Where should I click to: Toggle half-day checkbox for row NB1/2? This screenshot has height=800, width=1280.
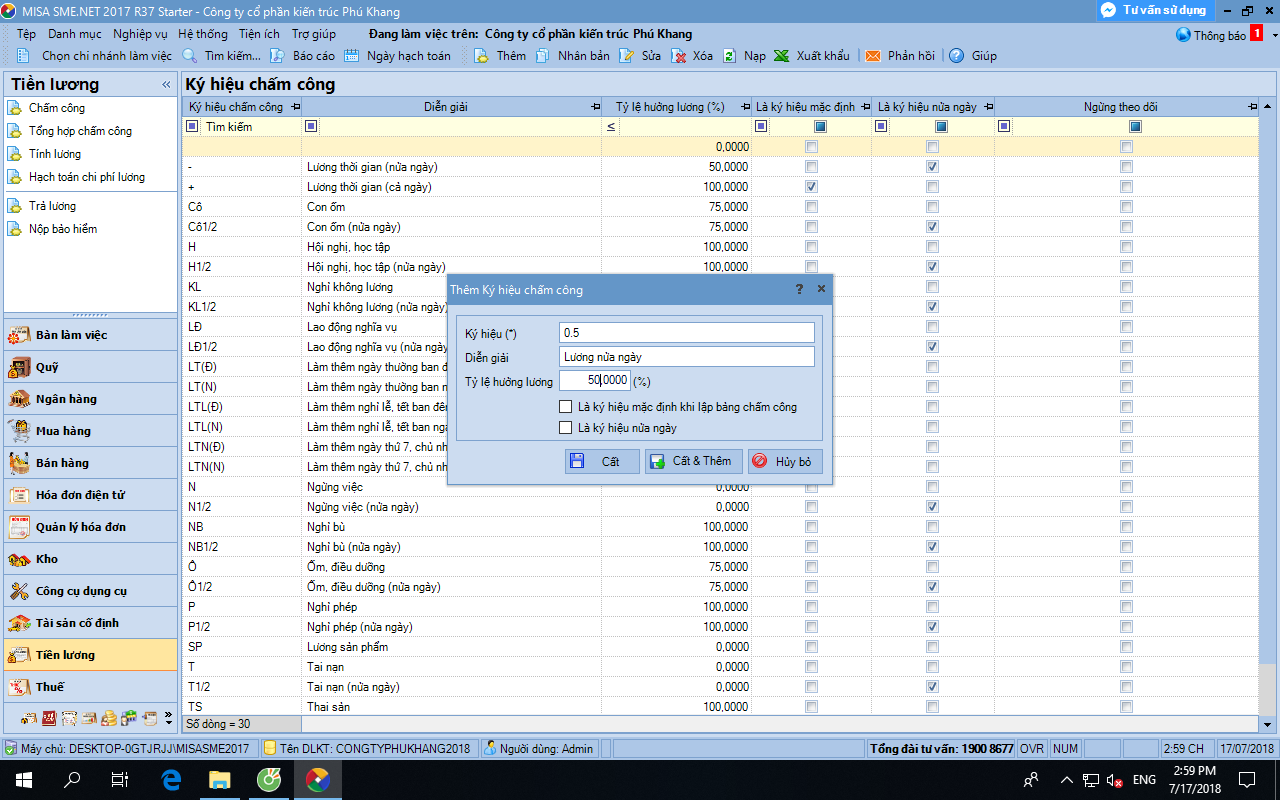932,547
